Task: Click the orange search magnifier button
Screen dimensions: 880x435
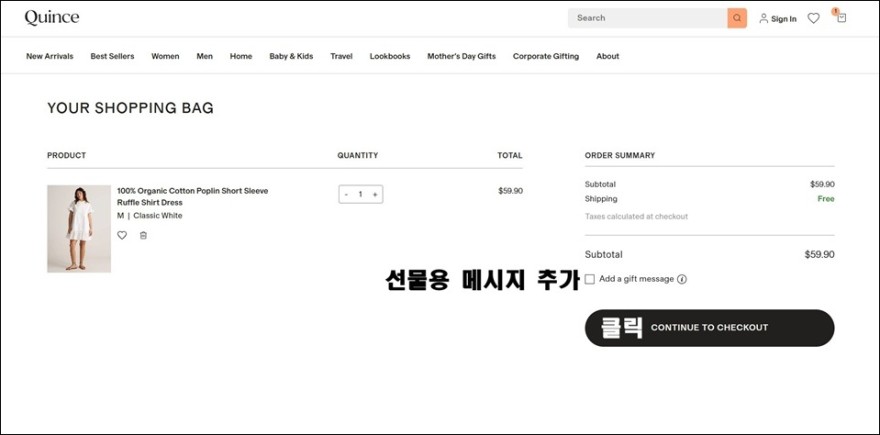Action: click(x=737, y=18)
